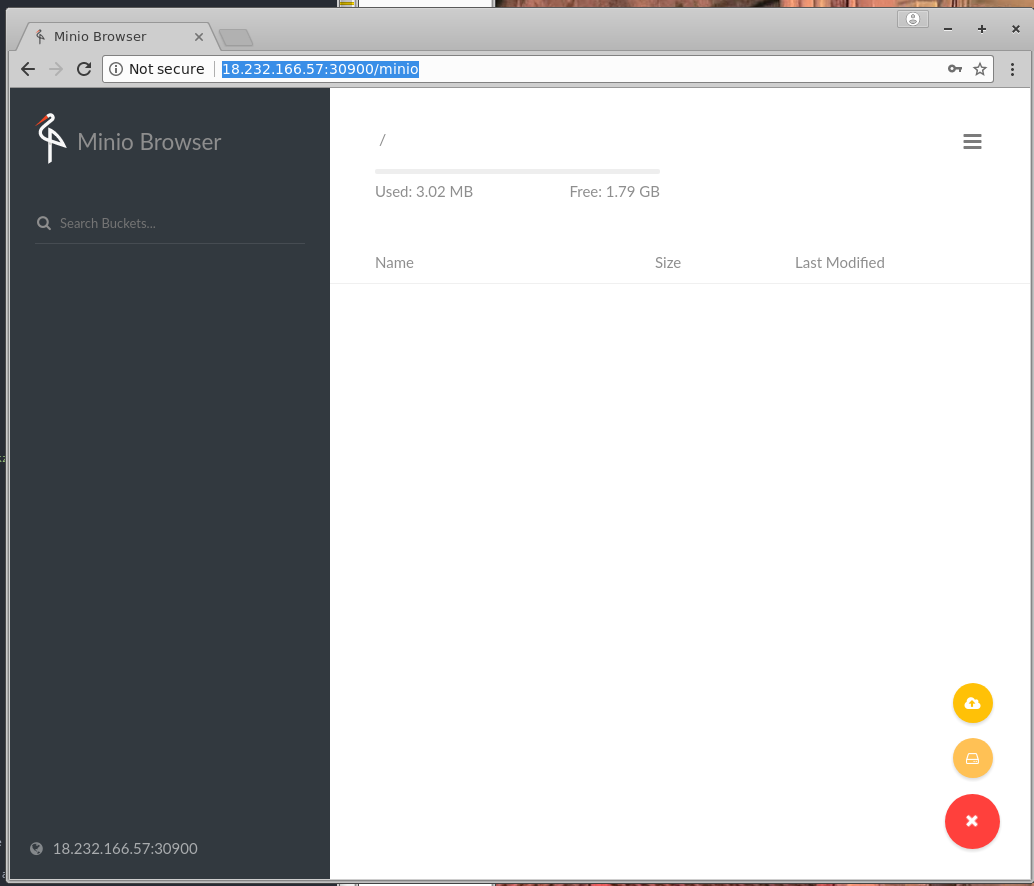Maximize the browser window with plus icon
This screenshot has width=1034, height=886.
(x=982, y=29)
